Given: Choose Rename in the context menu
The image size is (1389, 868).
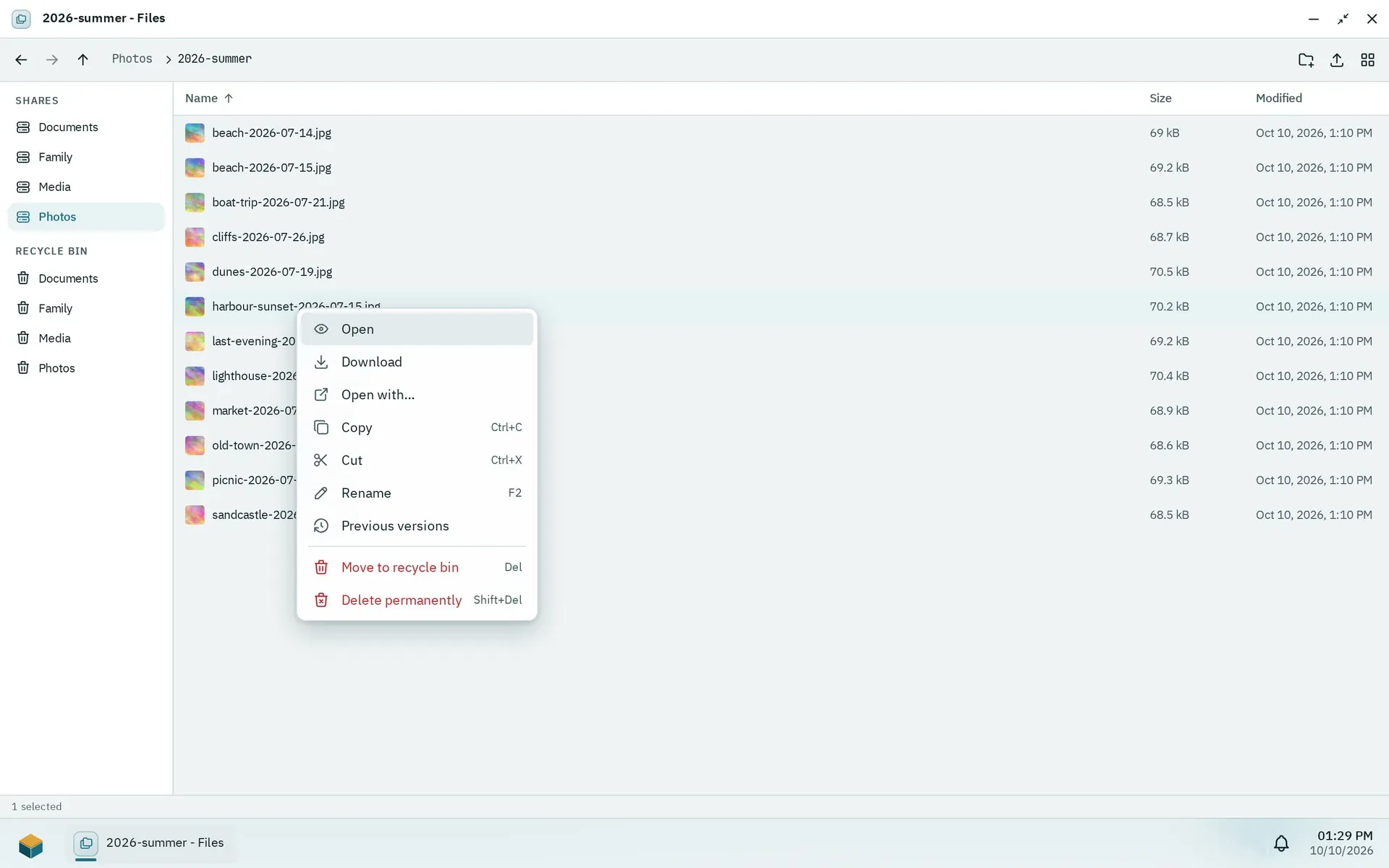Looking at the screenshot, I should pyautogui.click(x=417, y=493).
